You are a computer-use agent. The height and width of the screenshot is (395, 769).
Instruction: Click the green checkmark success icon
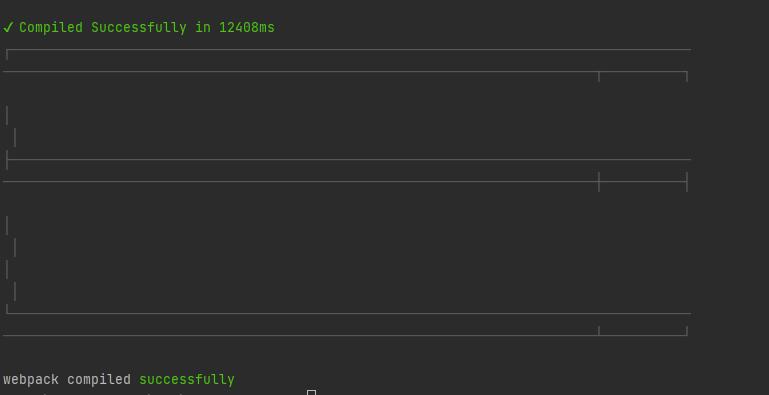8,27
